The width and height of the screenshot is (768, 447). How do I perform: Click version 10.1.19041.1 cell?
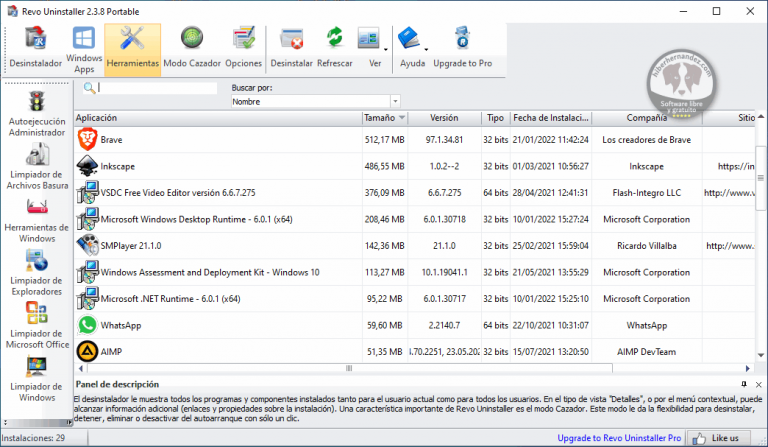click(x=444, y=272)
